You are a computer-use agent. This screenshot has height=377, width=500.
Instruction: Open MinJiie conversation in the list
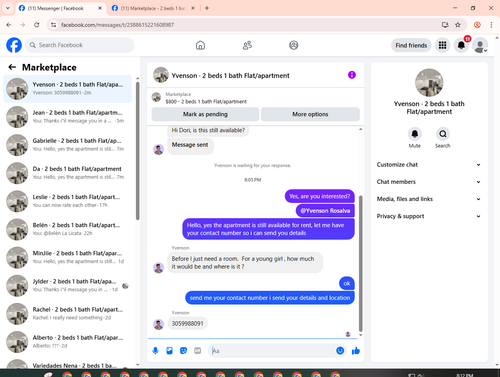point(67,257)
